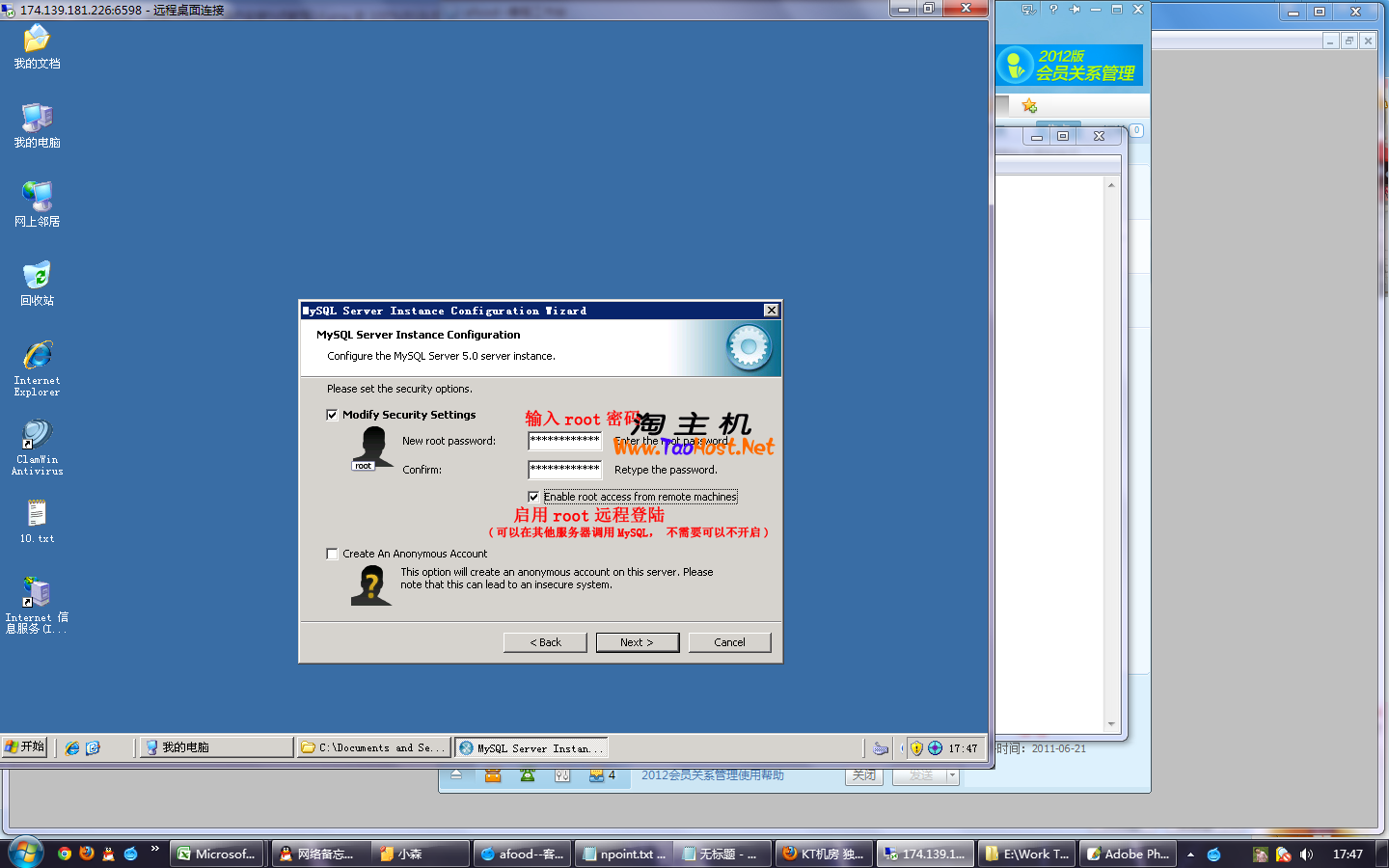Click the monitor settings icon in chat title bar
The height and width of the screenshot is (868, 1389).
click(x=1028, y=10)
